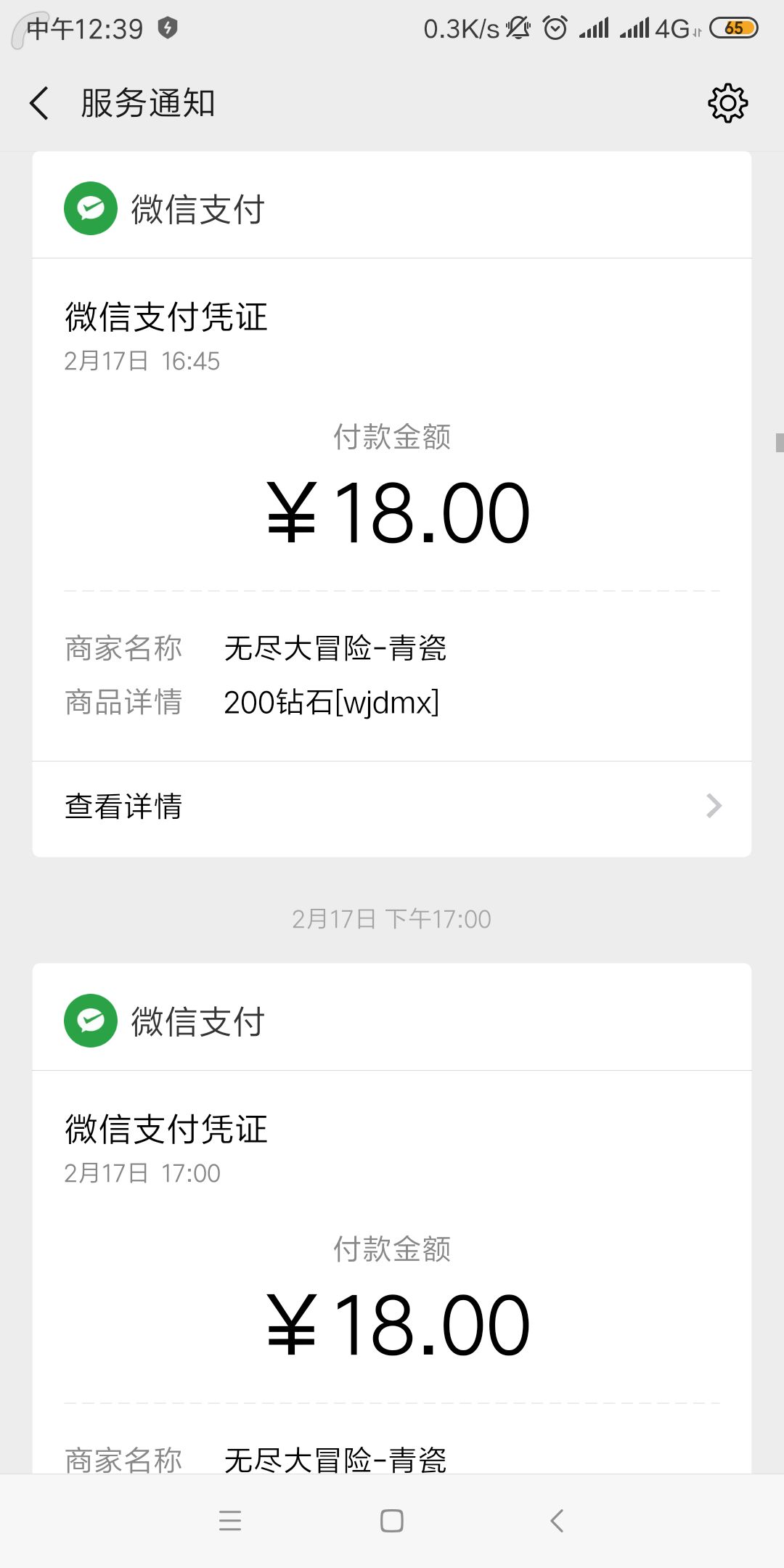The image size is (784, 1568).
Task: Open 查看详情 on first payment card
Action: [x=123, y=807]
